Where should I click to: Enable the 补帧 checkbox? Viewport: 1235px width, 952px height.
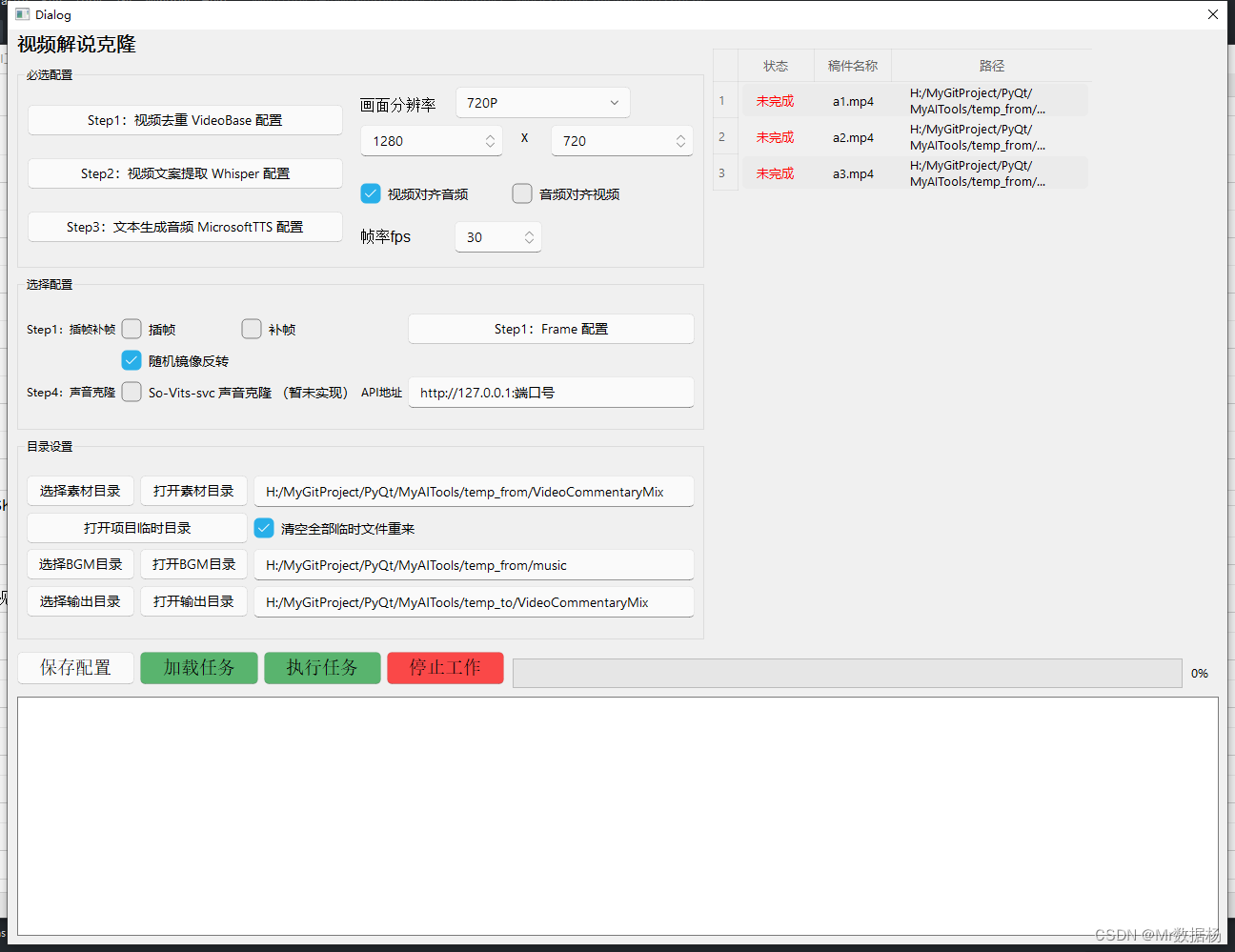pyautogui.click(x=252, y=329)
